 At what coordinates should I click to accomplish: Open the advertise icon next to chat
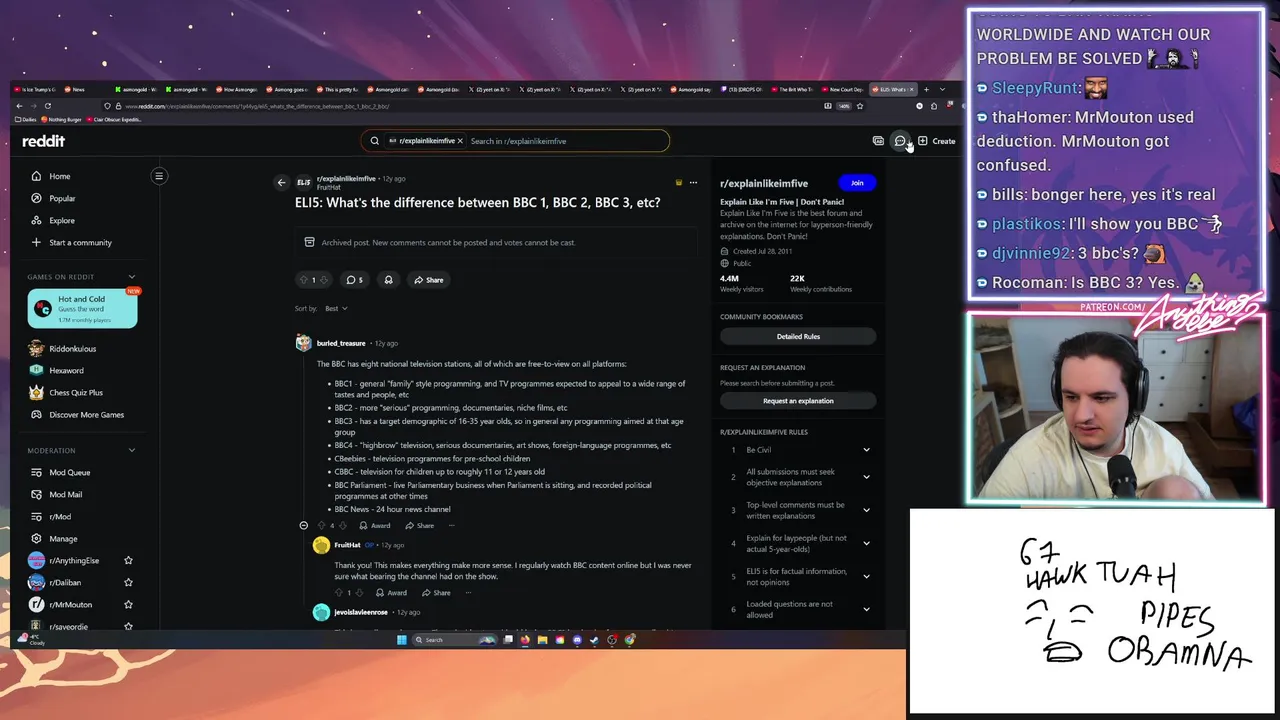[878, 141]
